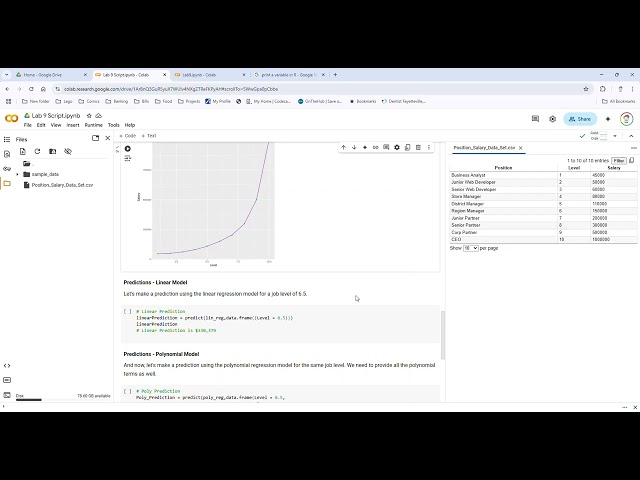Run the Linear Prediction code cell
Viewport: 640px width, 480px height.
(127, 311)
